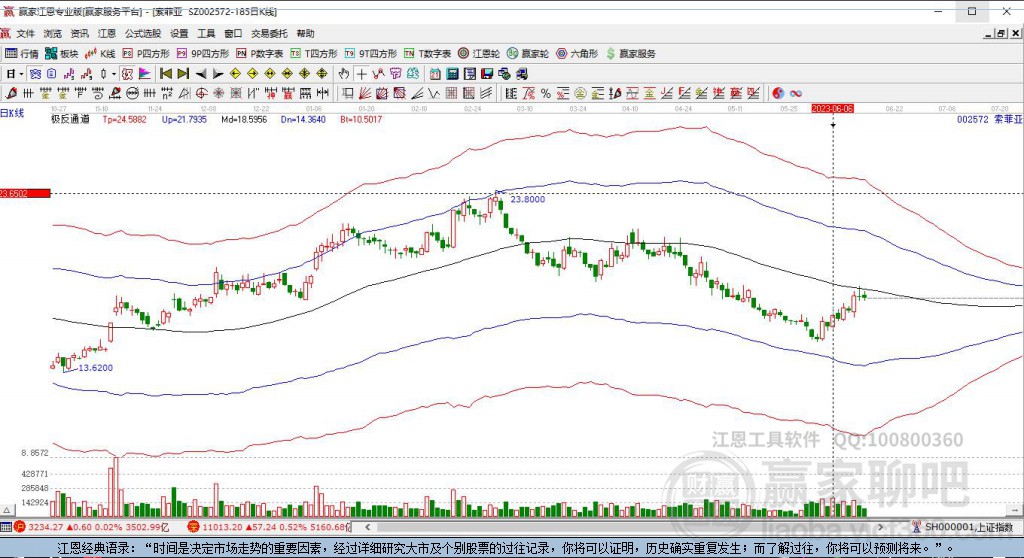Click the colorful triangle chart icon

click(144, 74)
